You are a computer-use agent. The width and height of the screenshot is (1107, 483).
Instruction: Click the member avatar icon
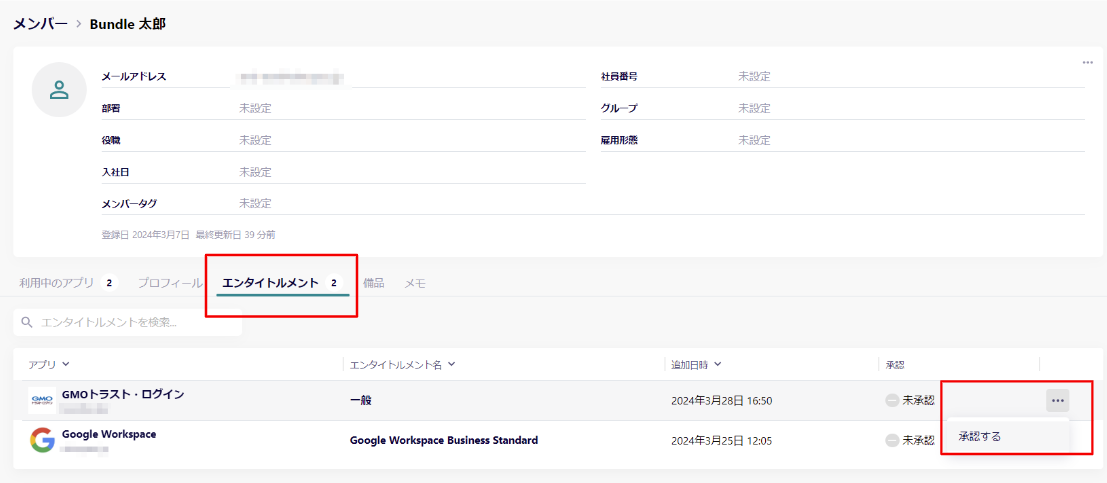59,89
